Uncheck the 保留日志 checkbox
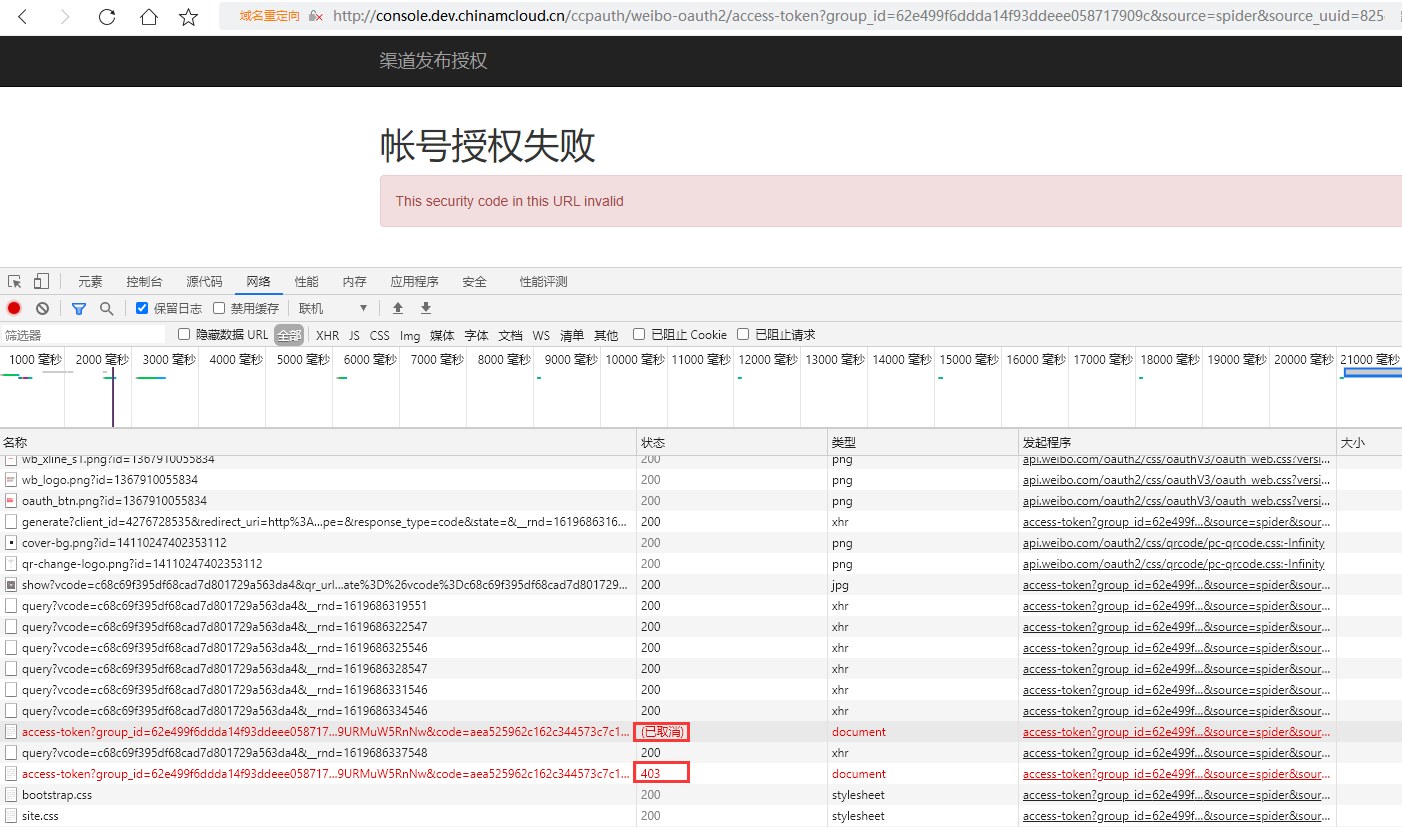 (x=142, y=308)
